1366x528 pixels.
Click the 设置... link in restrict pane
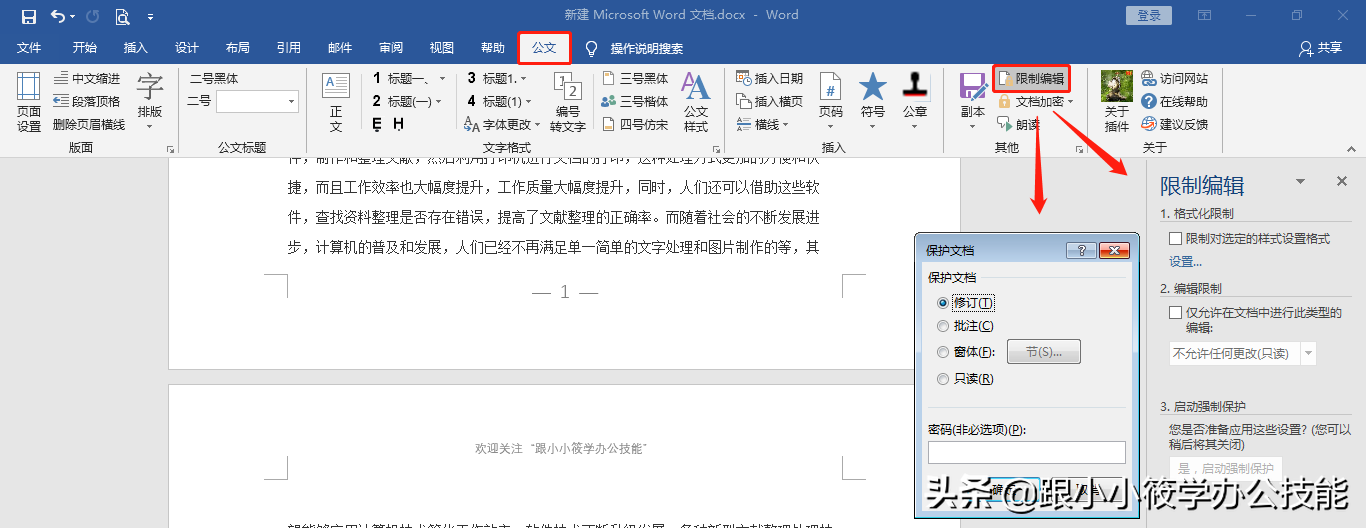coord(1185,262)
